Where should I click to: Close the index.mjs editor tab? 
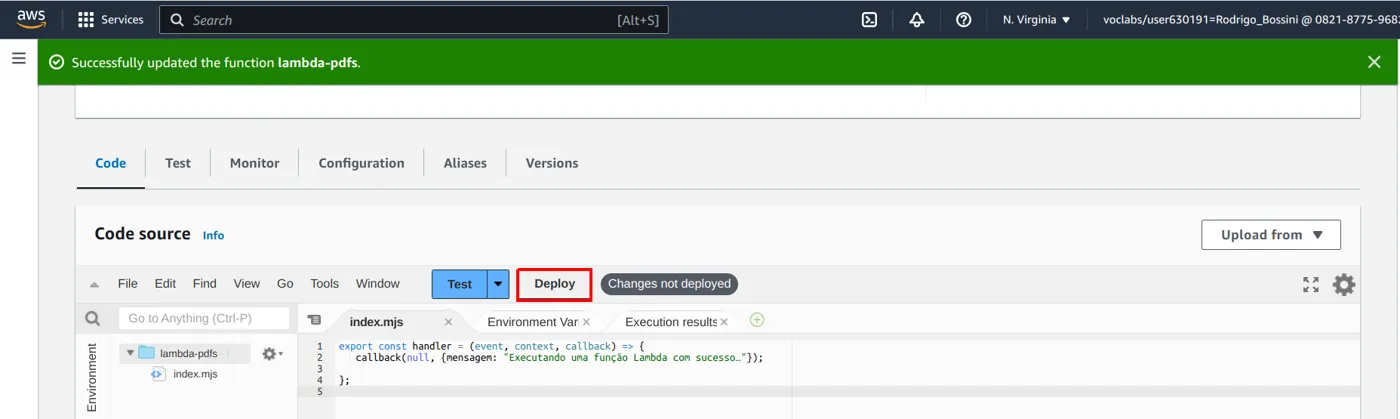point(448,322)
